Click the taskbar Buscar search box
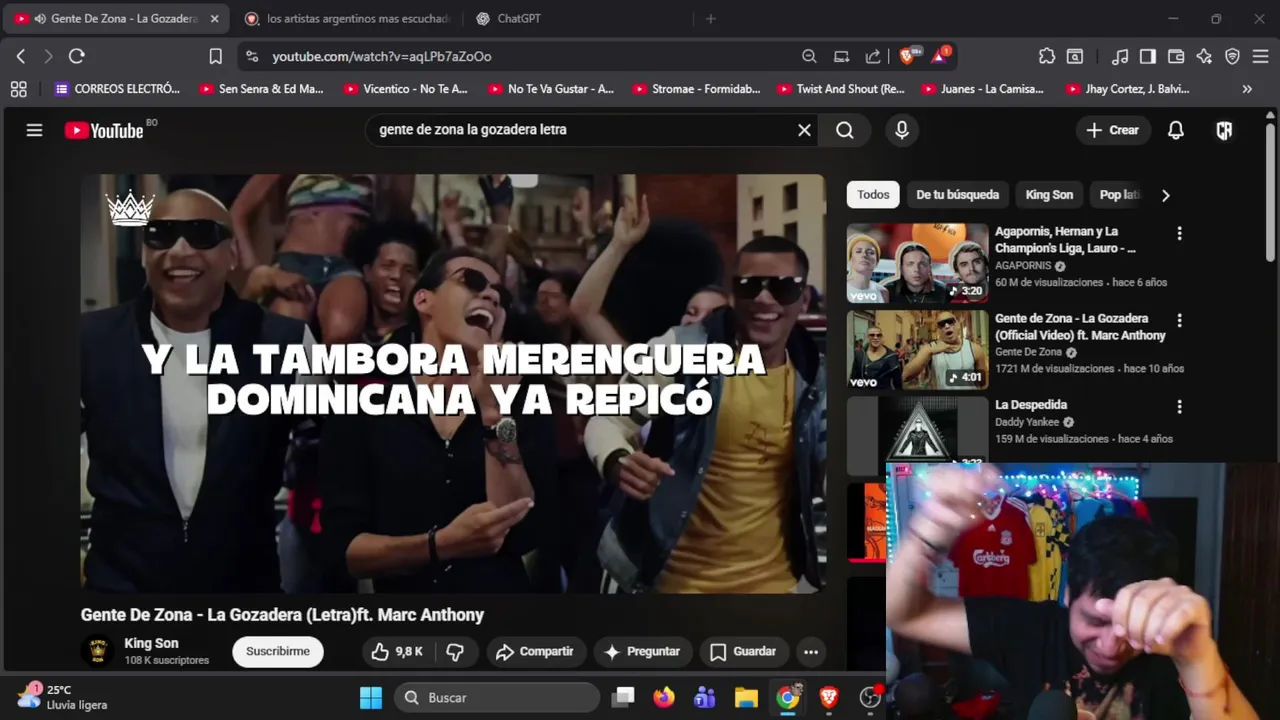 click(498, 698)
